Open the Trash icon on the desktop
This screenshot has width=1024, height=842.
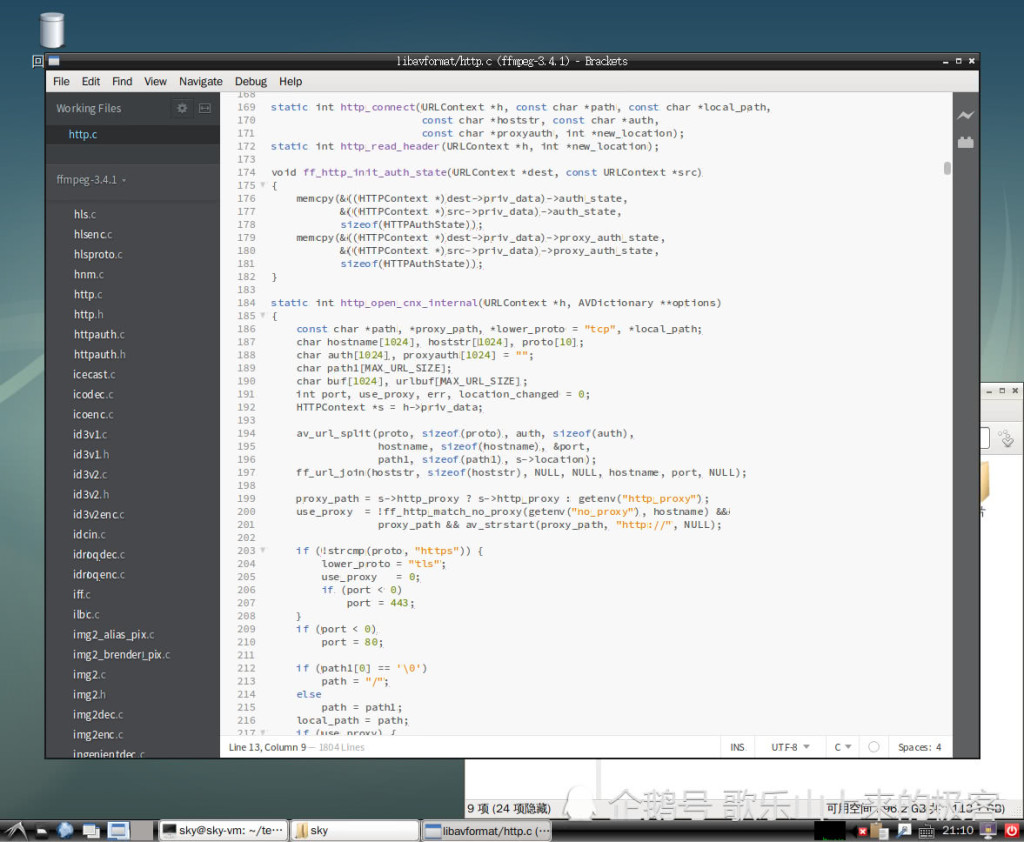tap(52, 30)
